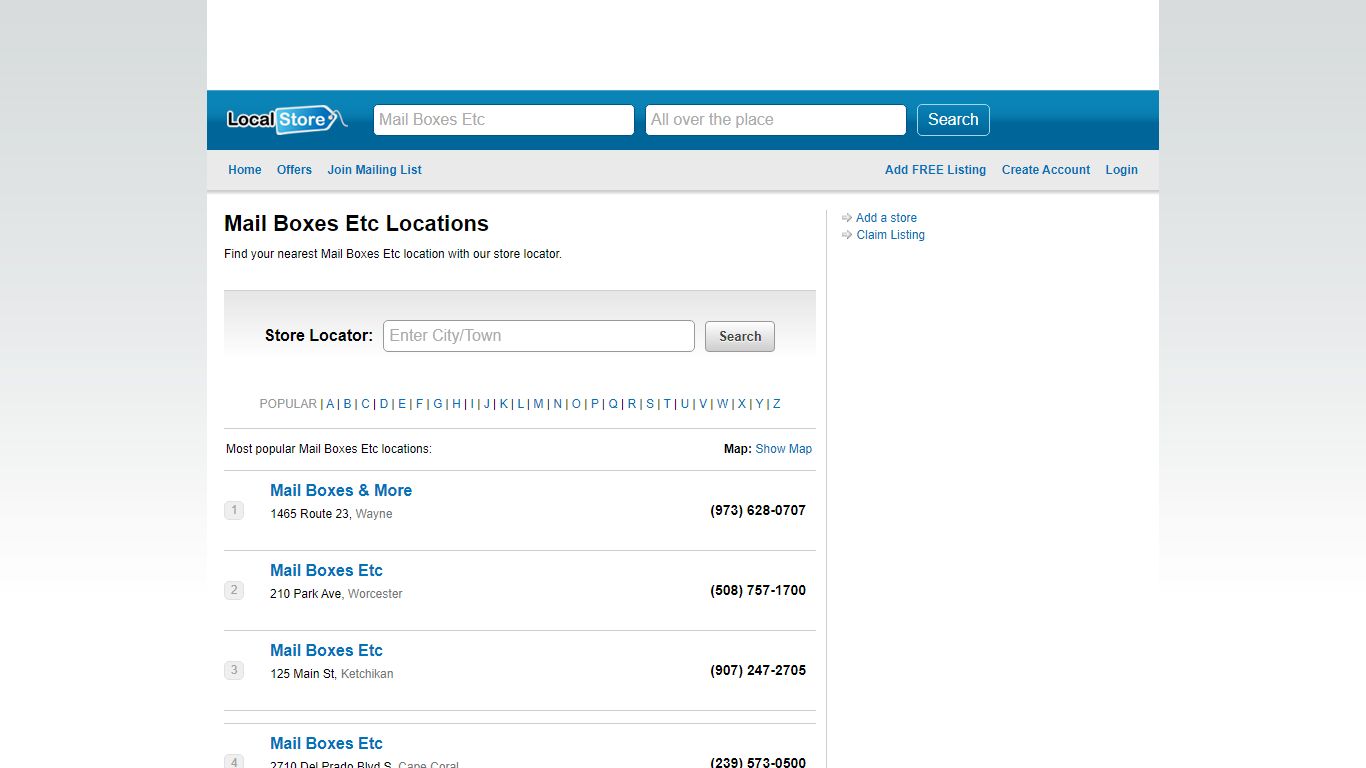This screenshot has width=1366, height=768.
Task: Click the Mail Boxes Etc Locations heading
Action: [356, 224]
